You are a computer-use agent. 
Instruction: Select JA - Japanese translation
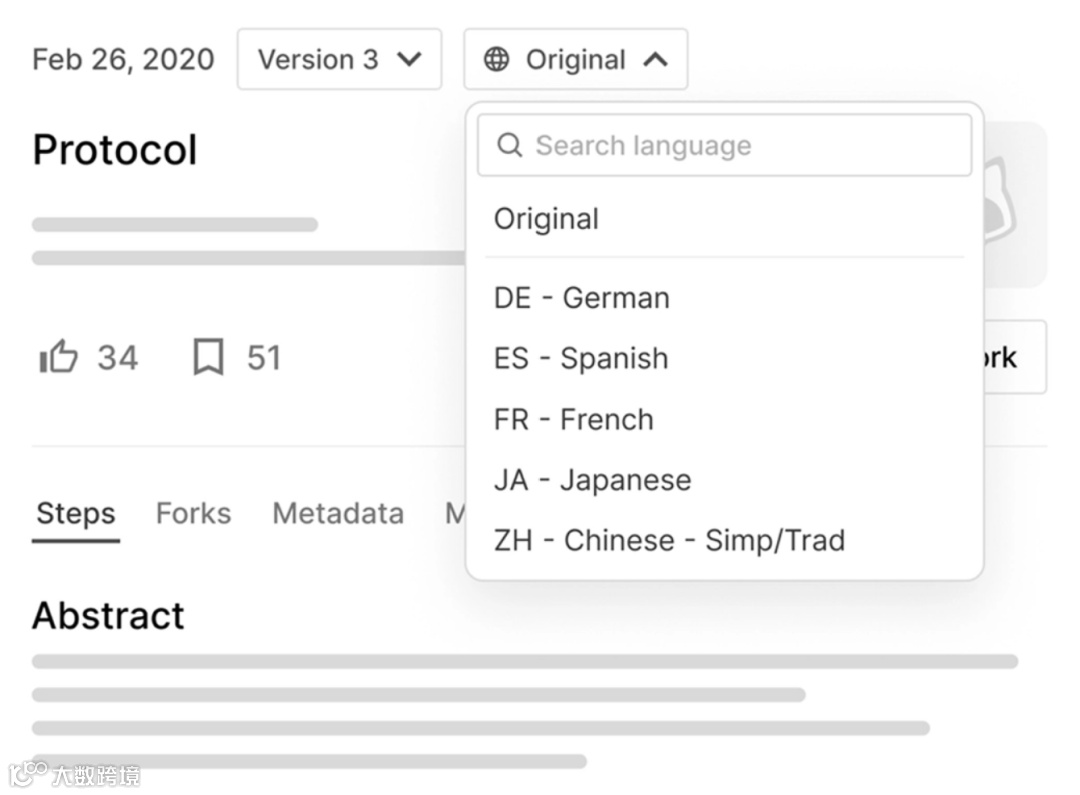click(x=593, y=480)
